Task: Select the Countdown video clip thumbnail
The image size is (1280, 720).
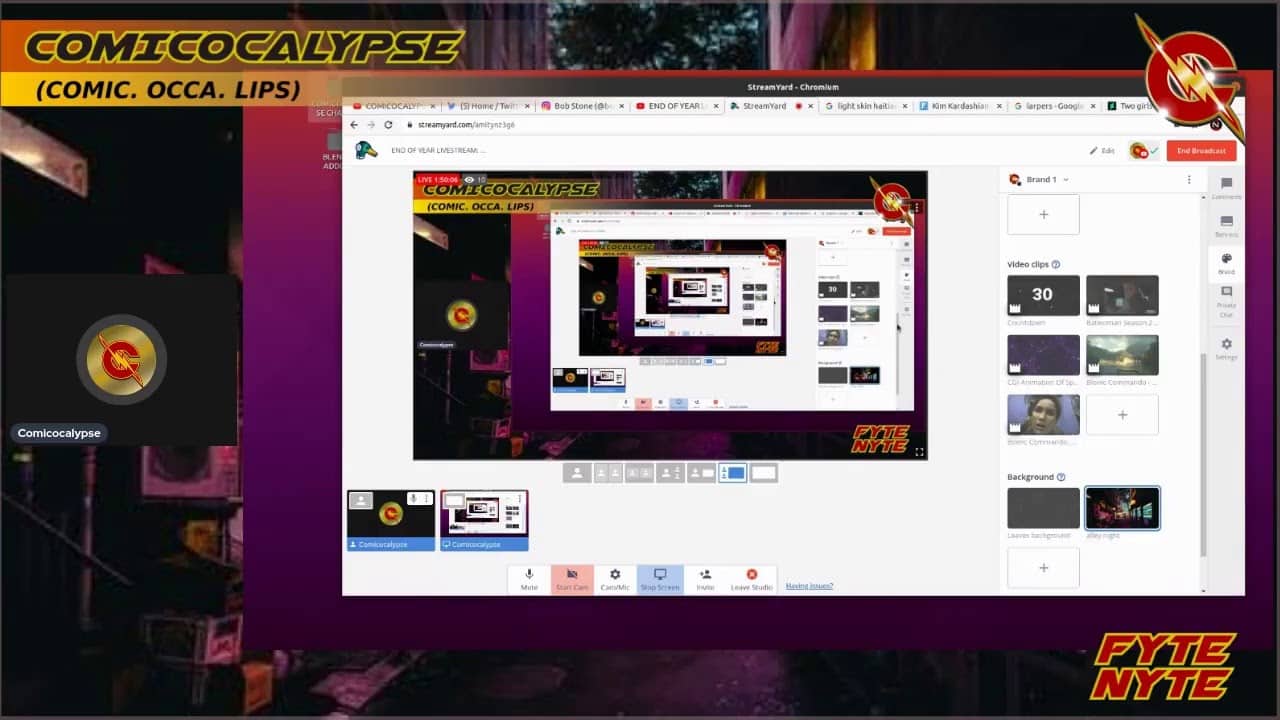Action: coord(1043,295)
